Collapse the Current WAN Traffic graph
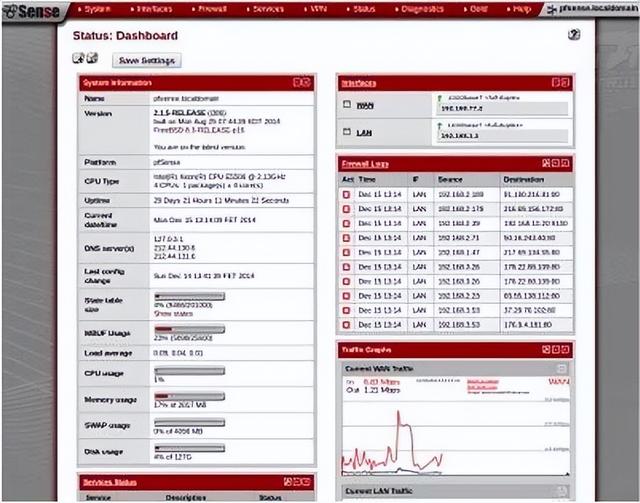 [562, 369]
